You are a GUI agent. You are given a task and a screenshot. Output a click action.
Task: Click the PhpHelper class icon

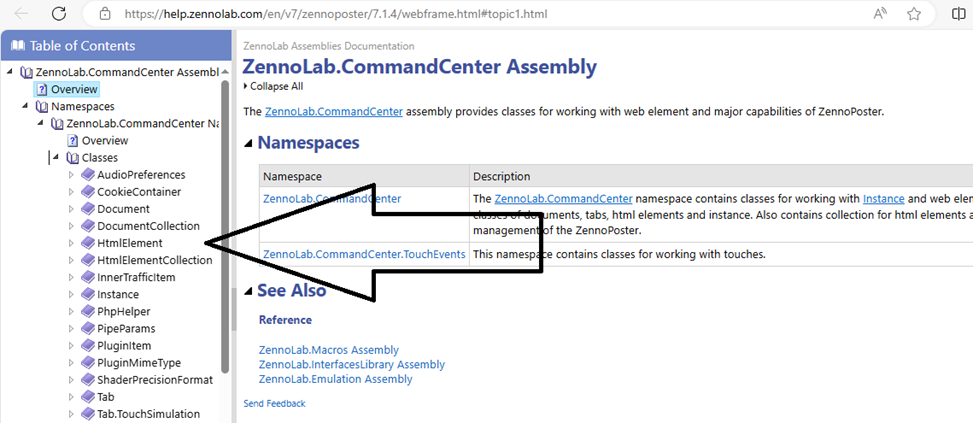coord(88,311)
